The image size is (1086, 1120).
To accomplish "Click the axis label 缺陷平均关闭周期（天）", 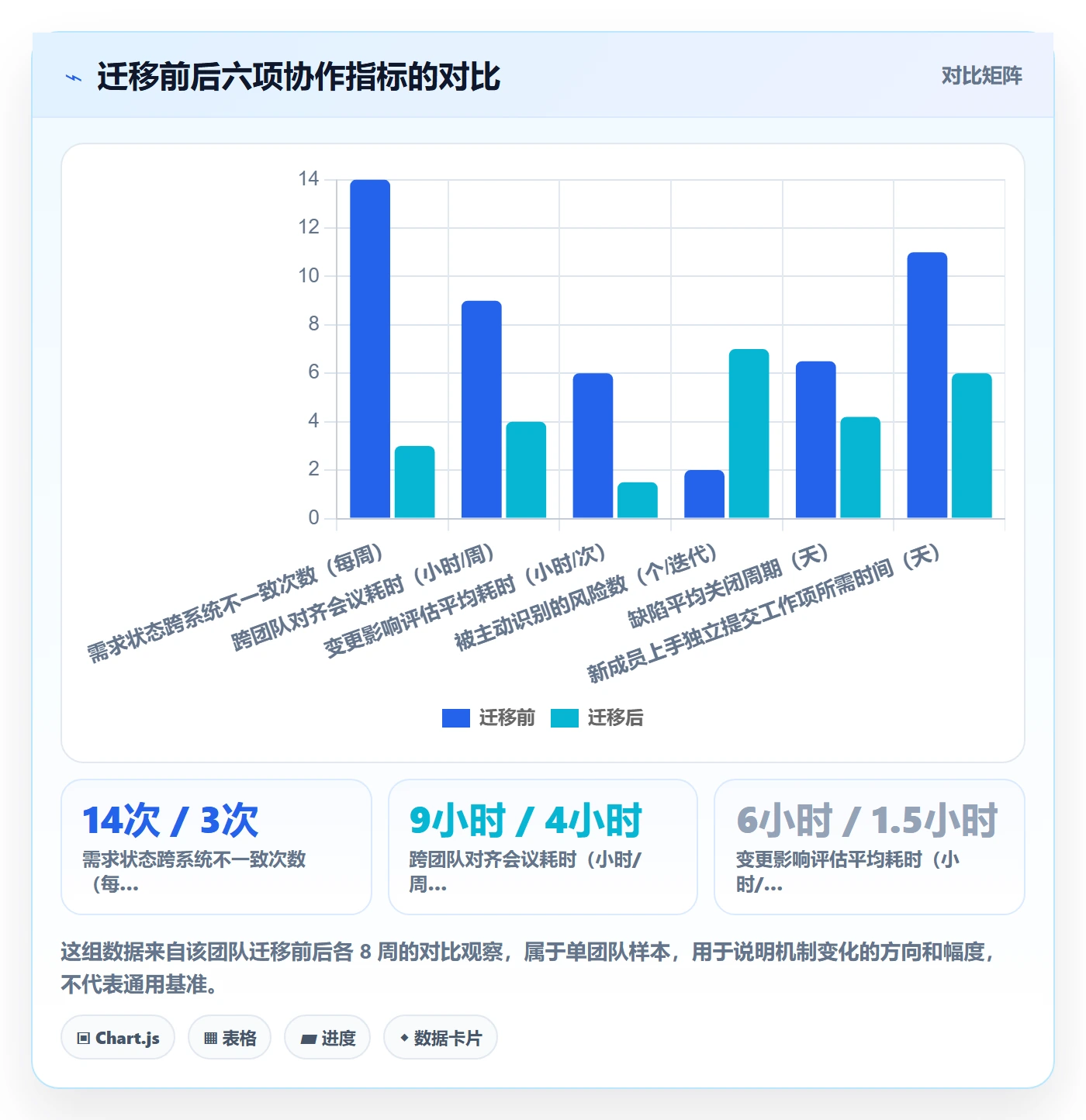I will tap(729, 586).
